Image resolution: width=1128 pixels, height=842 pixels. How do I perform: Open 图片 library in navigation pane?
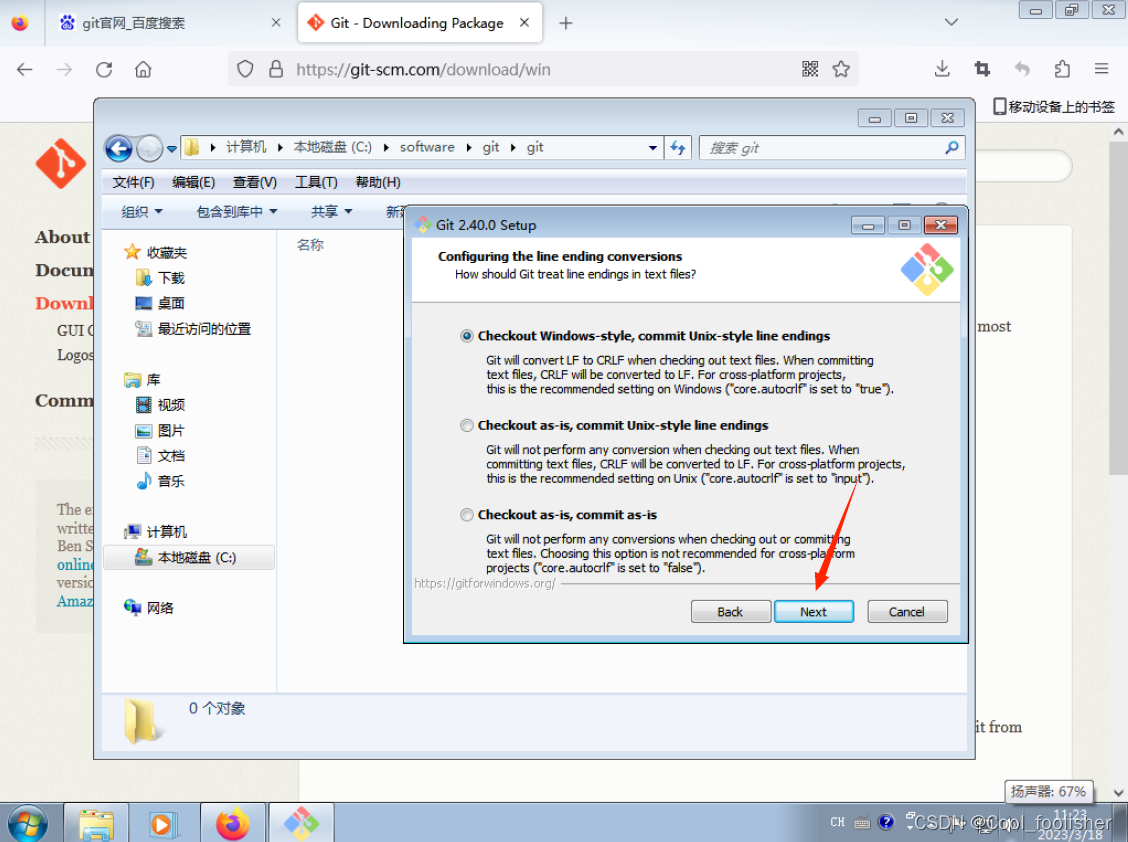171,430
